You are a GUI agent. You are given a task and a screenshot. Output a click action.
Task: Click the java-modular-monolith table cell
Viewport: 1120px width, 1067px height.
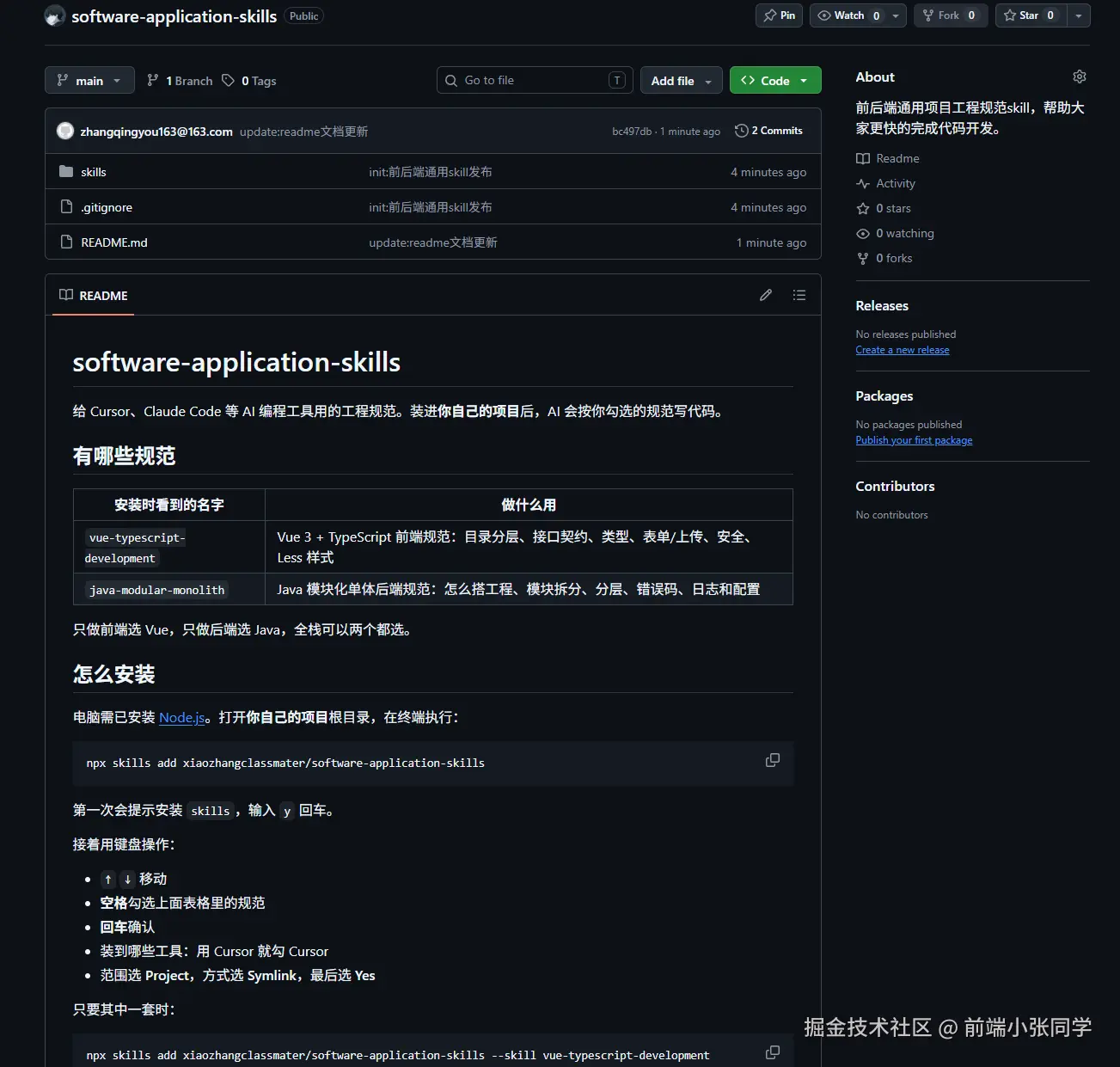point(169,589)
